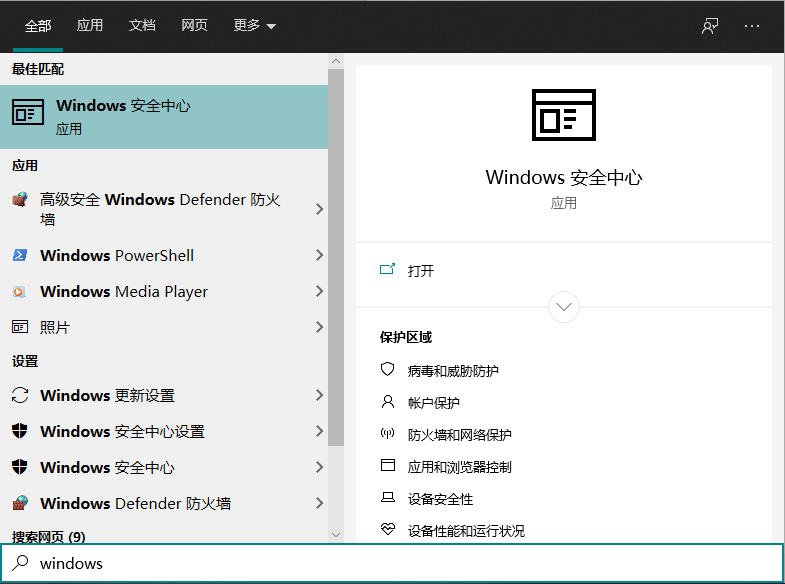
Task: Click the Windows Update settings sync icon
Action: click(x=19, y=395)
